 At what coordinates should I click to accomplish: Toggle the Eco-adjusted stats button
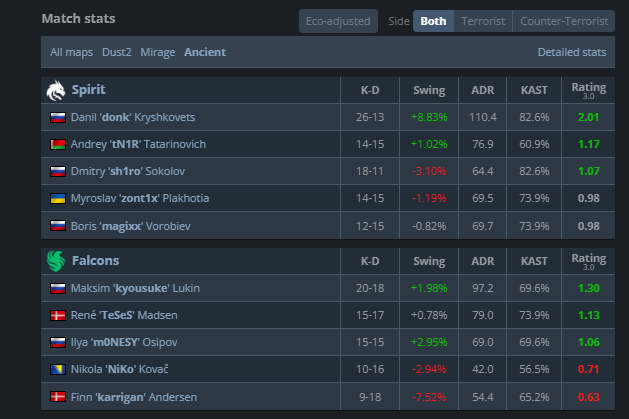[x=338, y=21]
